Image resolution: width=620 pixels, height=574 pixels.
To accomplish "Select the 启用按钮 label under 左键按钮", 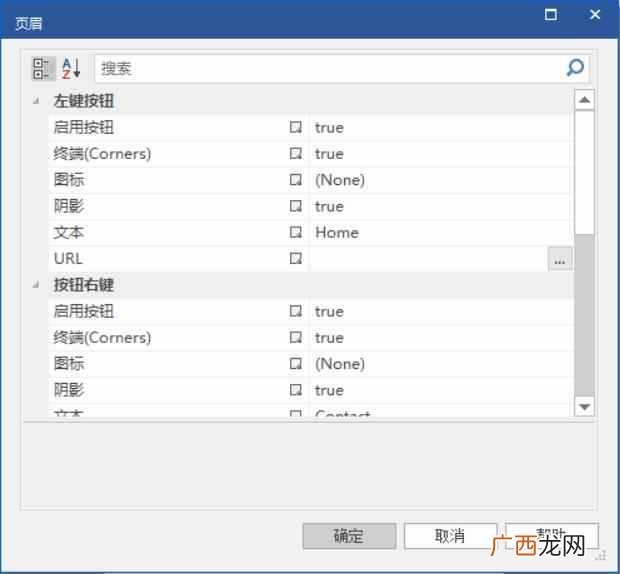I will pos(83,127).
